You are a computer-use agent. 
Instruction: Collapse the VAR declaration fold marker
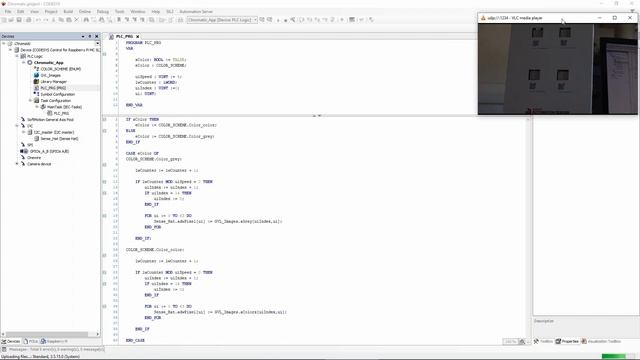tap(104, 54)
